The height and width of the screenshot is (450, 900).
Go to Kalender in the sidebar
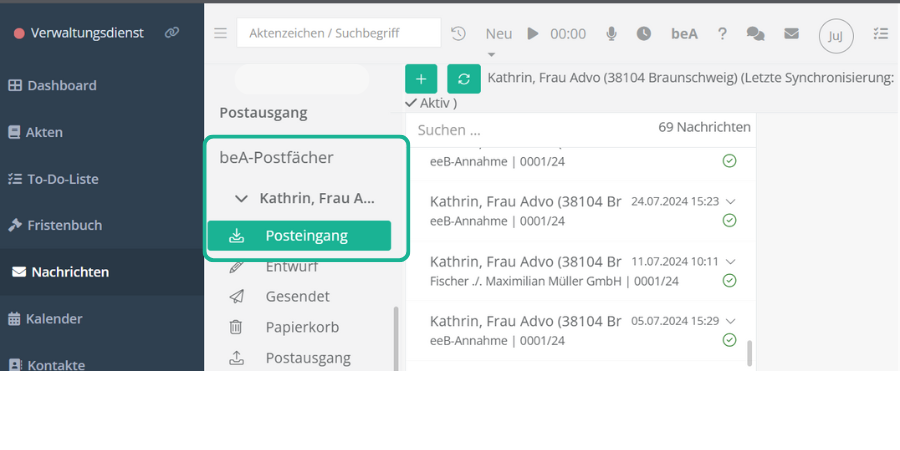[x=53, y=318]
